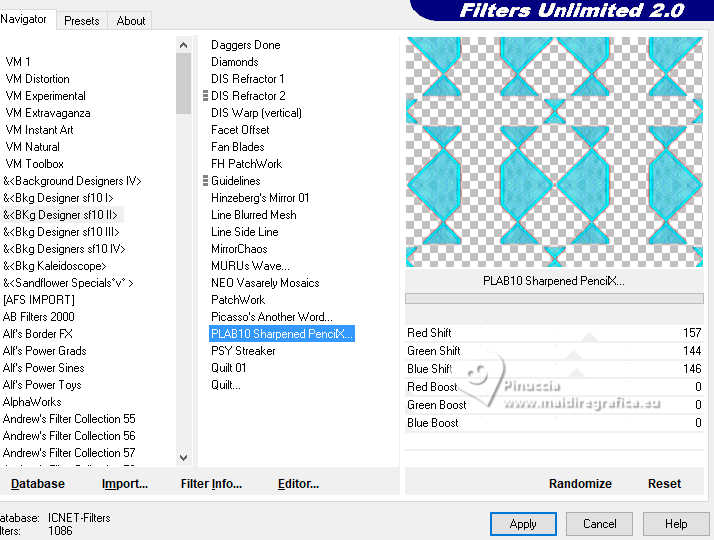This screenshot has width=714, height=540.
Task: Choose Quilt 01 filter
Action: pos(229,368)
